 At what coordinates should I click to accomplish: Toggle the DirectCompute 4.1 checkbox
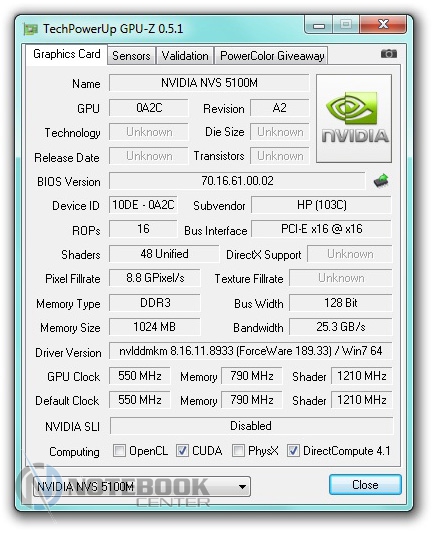click(293, 451)
